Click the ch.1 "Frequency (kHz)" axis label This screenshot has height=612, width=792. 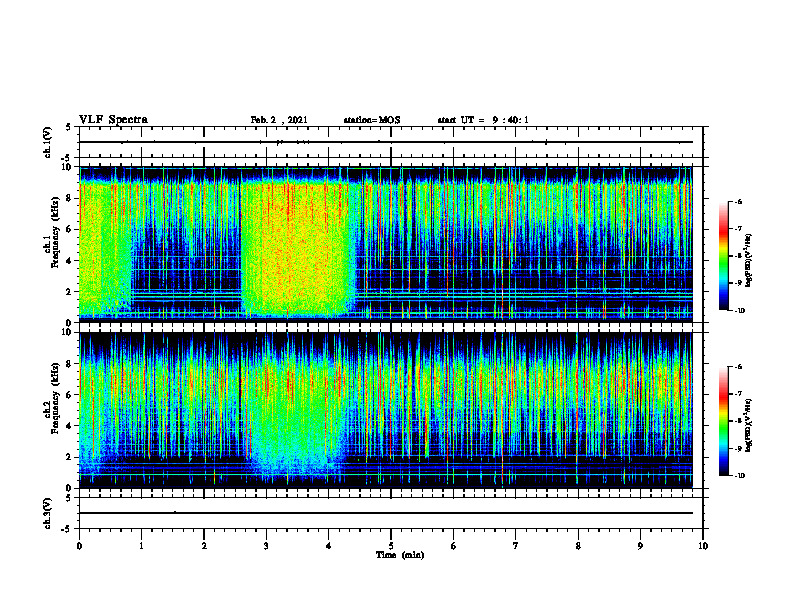tap(55, 232)
